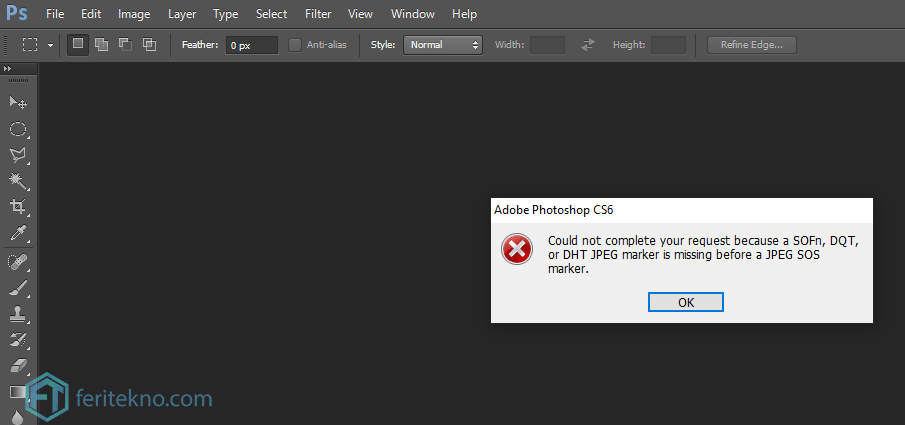Open the Style dropdown set to Normal
The width and height of the screenshot is (905, 425).
click(x=443, y=44)
